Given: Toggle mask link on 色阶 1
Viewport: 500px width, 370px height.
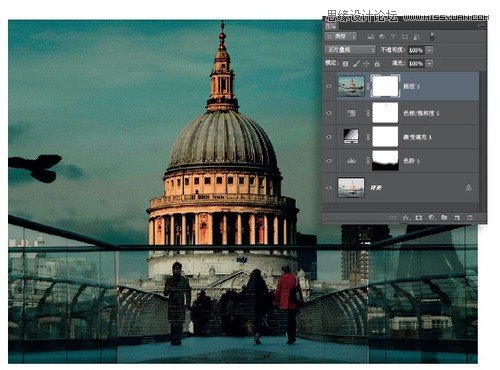Looking at the screenshot, I should pyautogui.click(x=368, y=161).
